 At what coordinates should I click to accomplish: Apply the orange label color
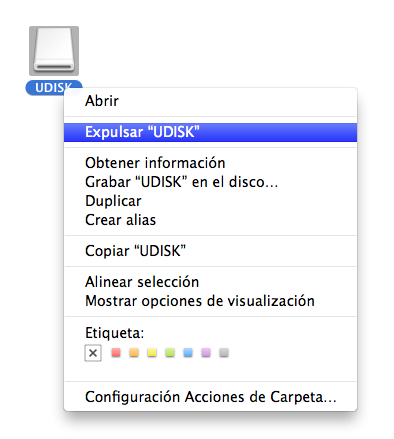click(134, 352)
